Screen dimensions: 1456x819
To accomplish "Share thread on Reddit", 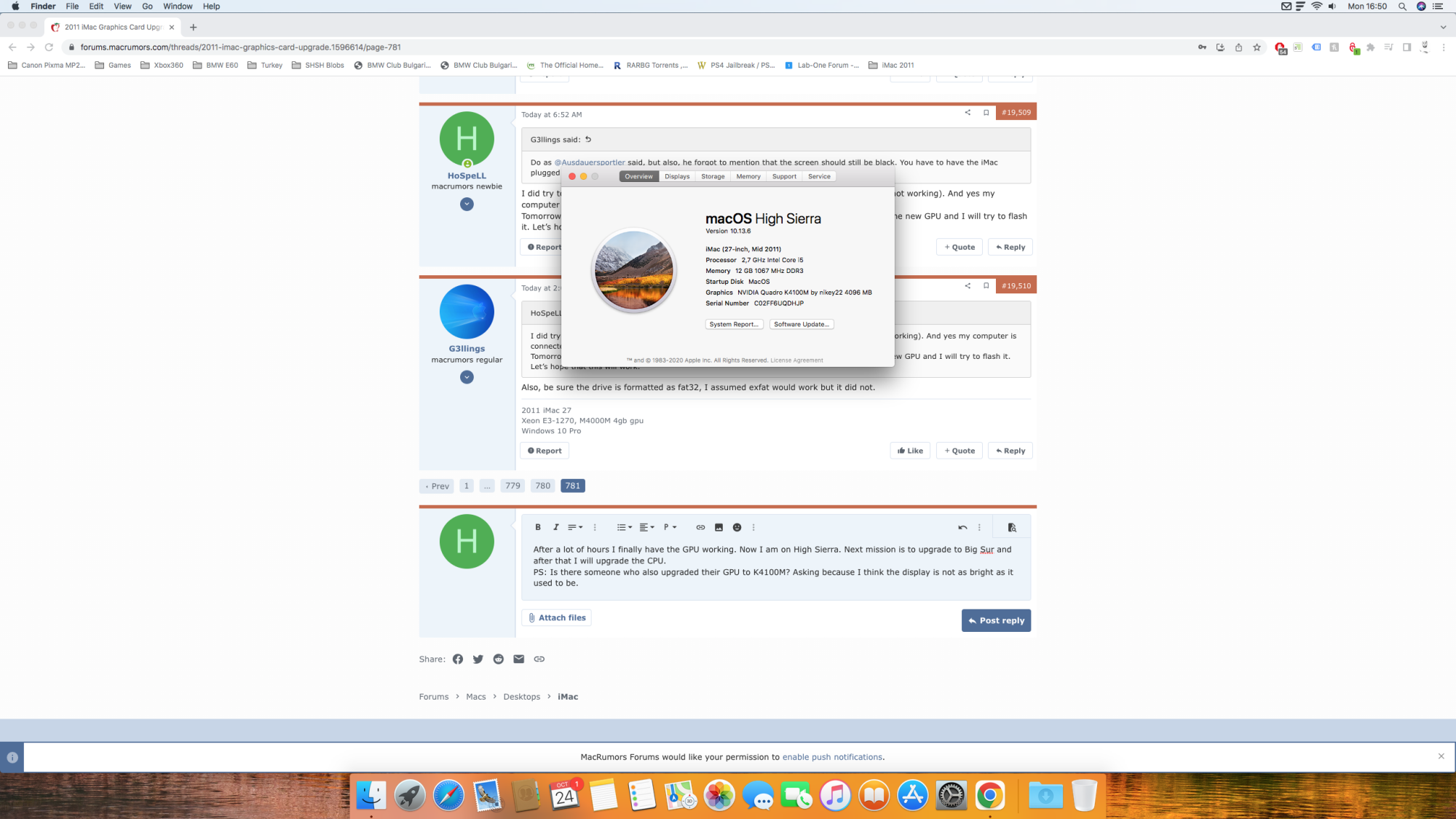I will (x=499, y=659).
